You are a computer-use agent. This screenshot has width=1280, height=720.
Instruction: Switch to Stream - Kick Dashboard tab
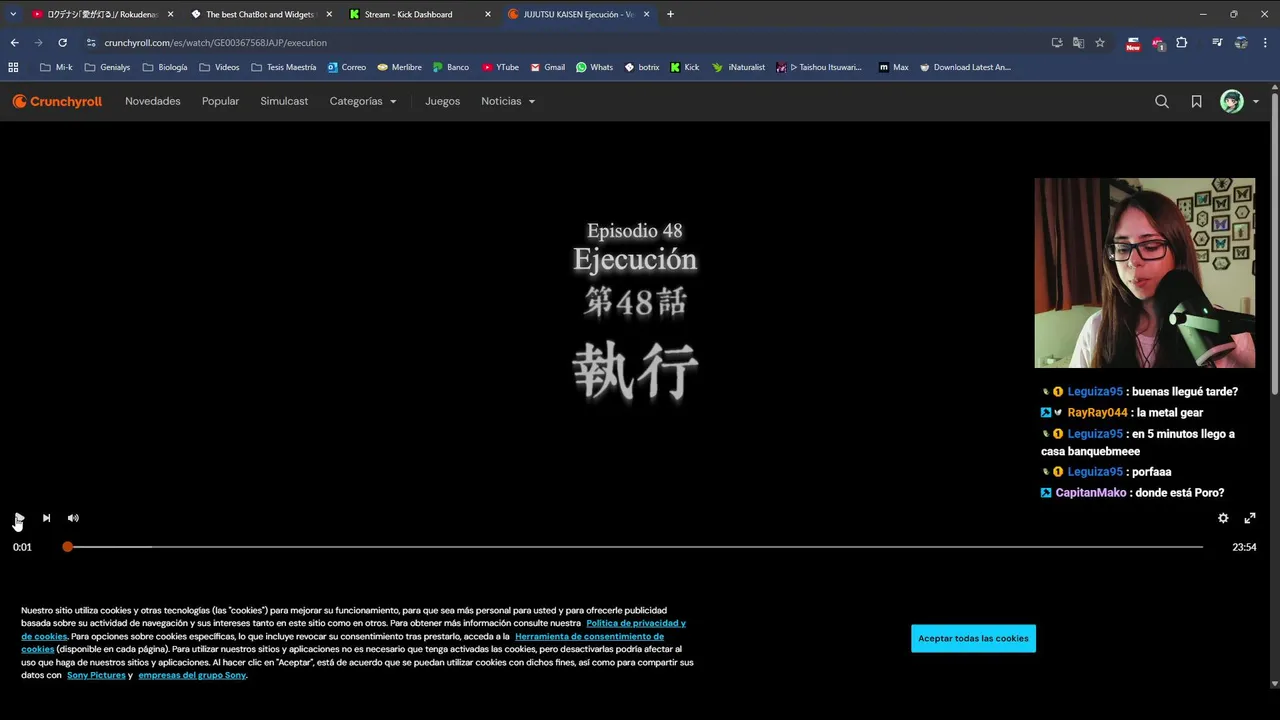click(x=408, y=14)
